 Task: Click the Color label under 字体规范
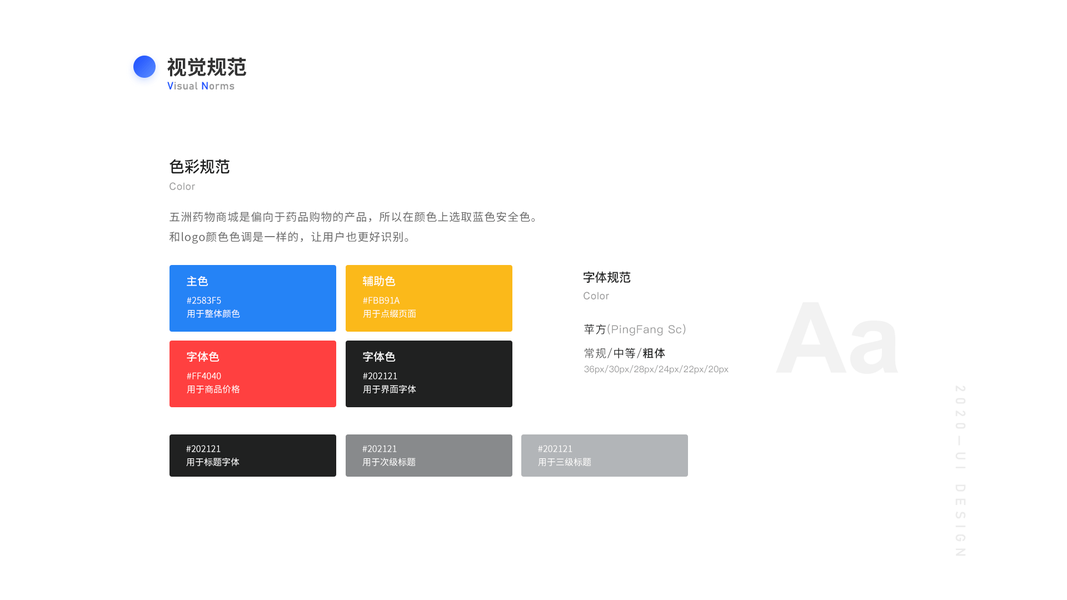(x=596, y=296)
